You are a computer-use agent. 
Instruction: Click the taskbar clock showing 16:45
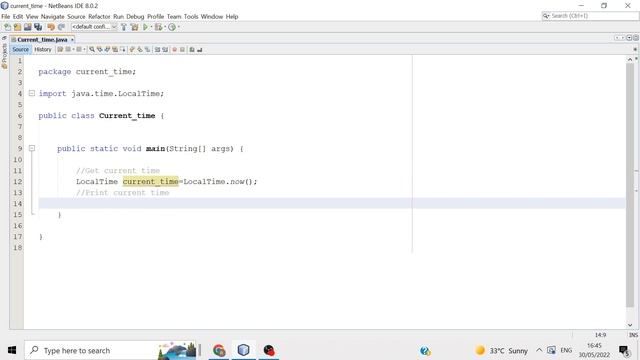594,345
